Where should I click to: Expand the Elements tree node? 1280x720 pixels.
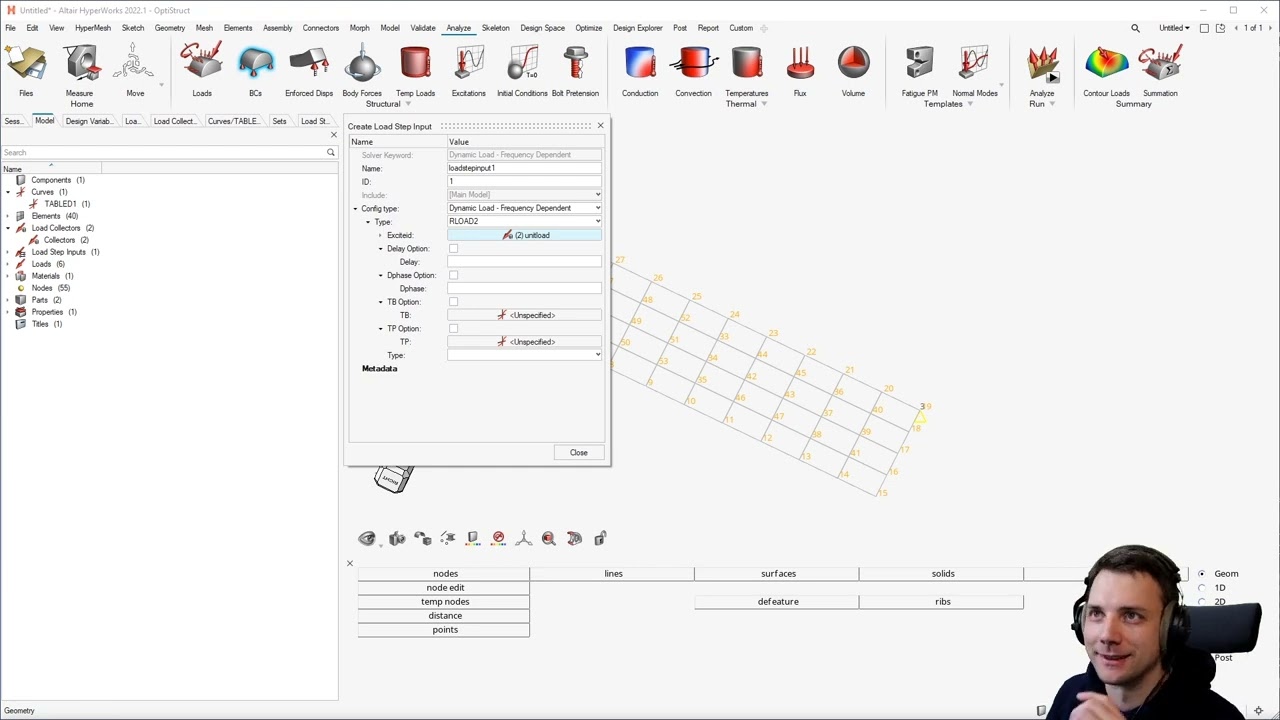(x=8, y=216)
